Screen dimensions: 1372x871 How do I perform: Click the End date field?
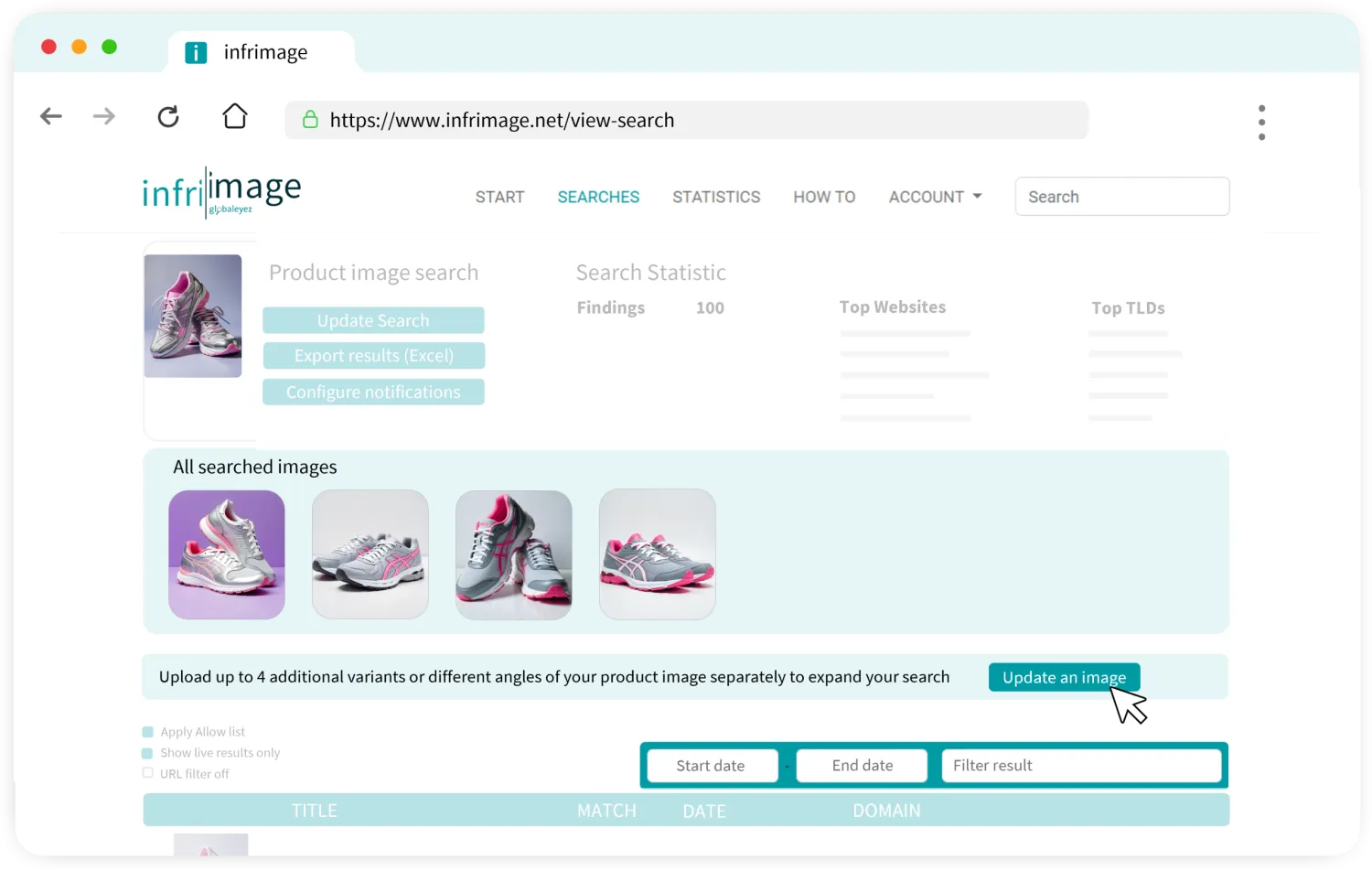pos(862,766)
